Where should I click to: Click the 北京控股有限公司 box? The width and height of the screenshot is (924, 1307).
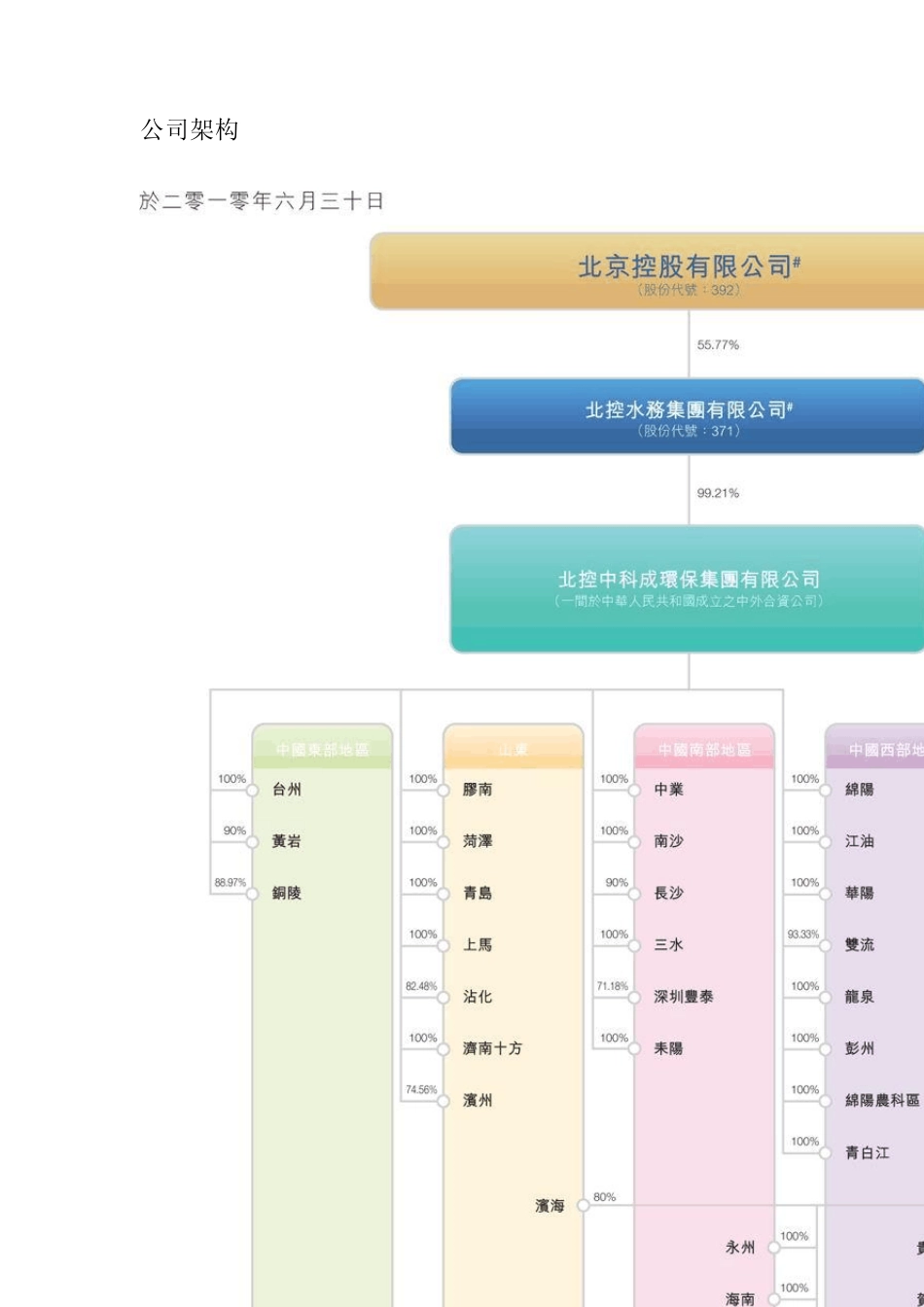(647, 271)
